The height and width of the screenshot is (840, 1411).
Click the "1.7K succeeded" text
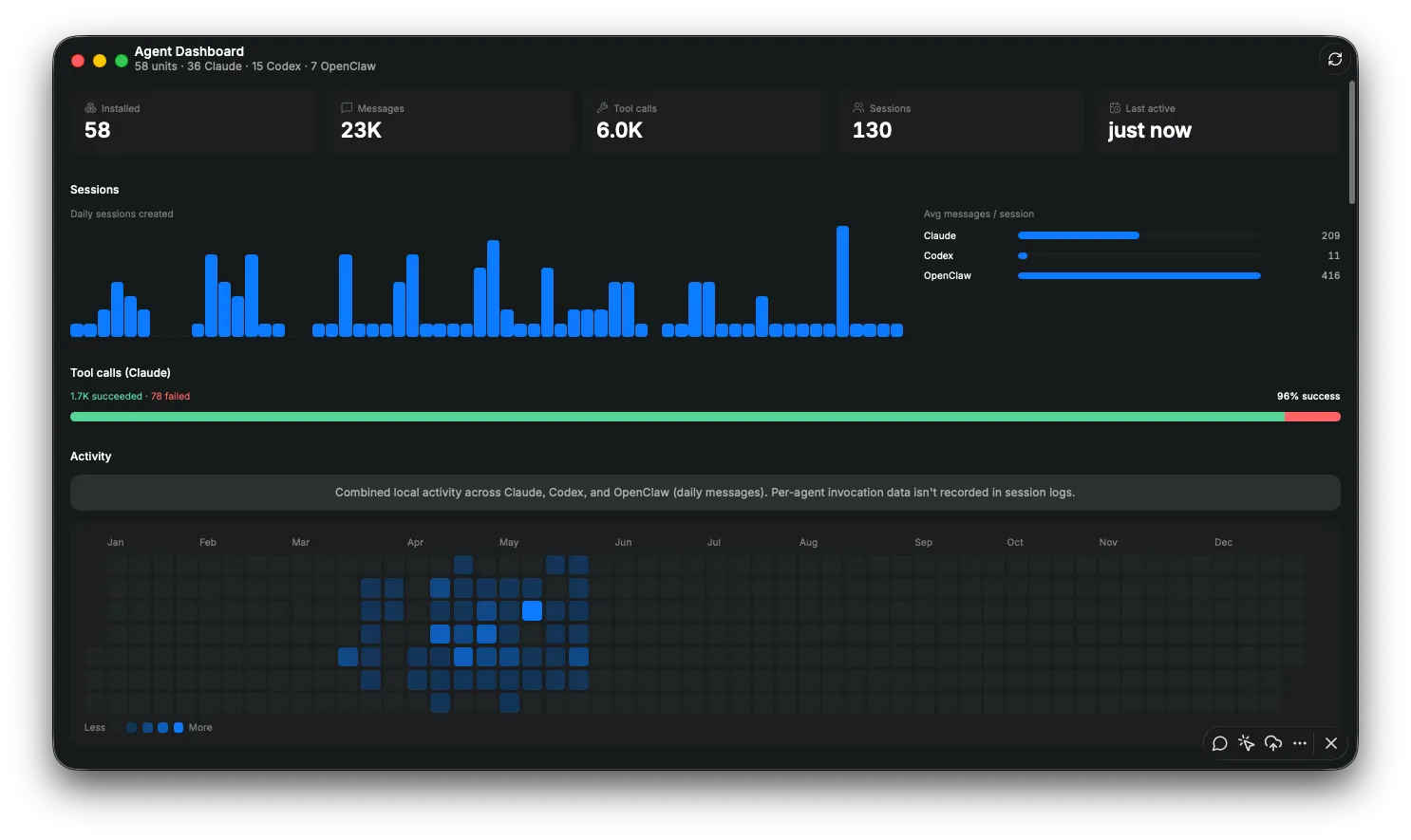pos(106,397)
